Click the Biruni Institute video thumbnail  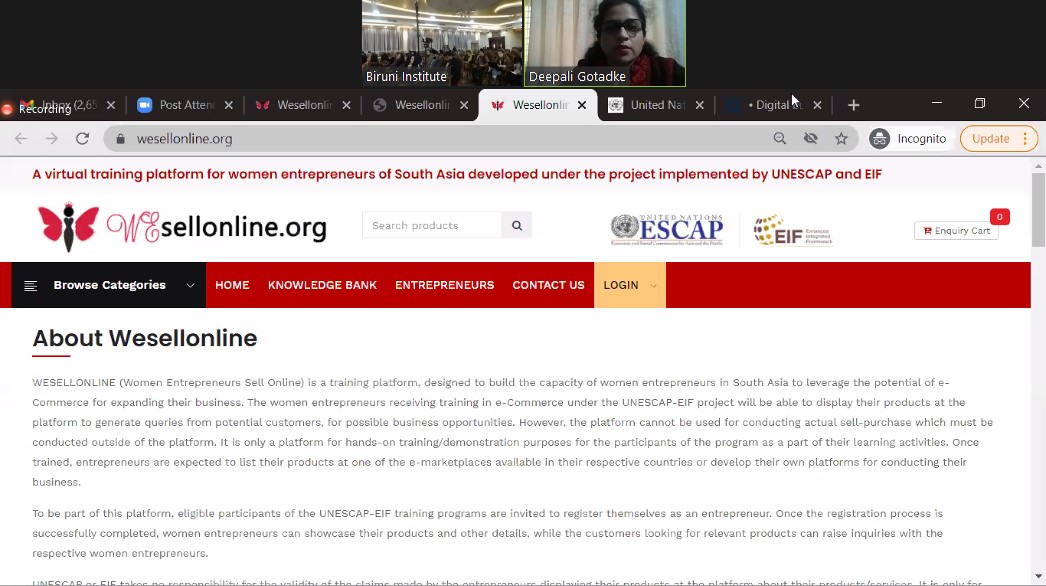pos(442,43)
